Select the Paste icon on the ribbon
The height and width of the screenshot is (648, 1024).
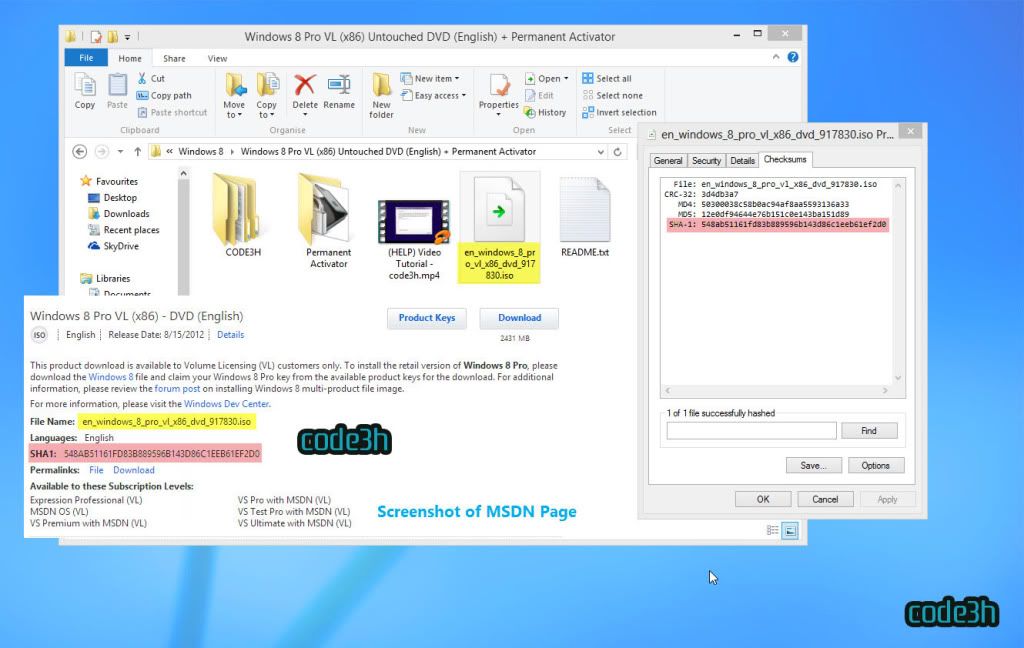click(117, 87)
